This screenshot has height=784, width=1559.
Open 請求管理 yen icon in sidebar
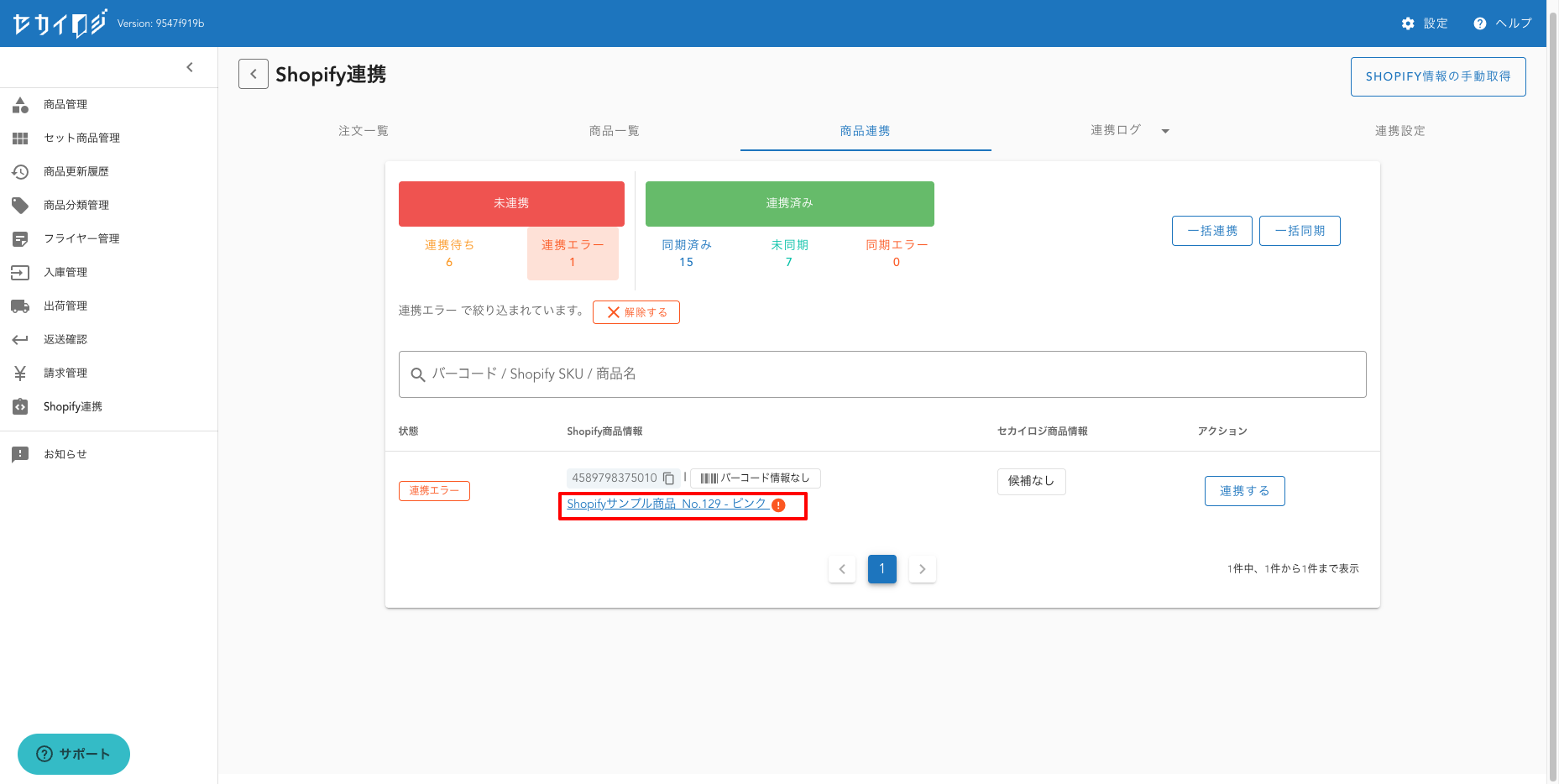(20, 373)
